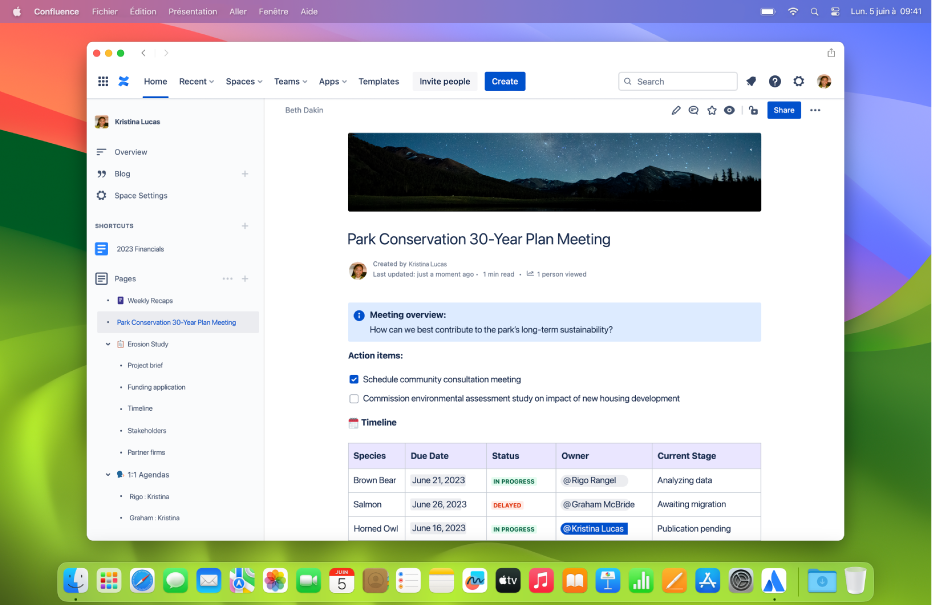Open page restrictions with the lock icon
The width and height of the screenshot is (934, 606).
click(x=753, y=110)
